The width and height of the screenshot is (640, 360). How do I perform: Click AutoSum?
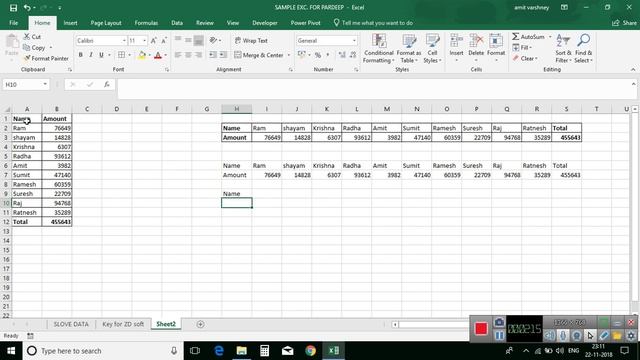[x=529, y=37]
